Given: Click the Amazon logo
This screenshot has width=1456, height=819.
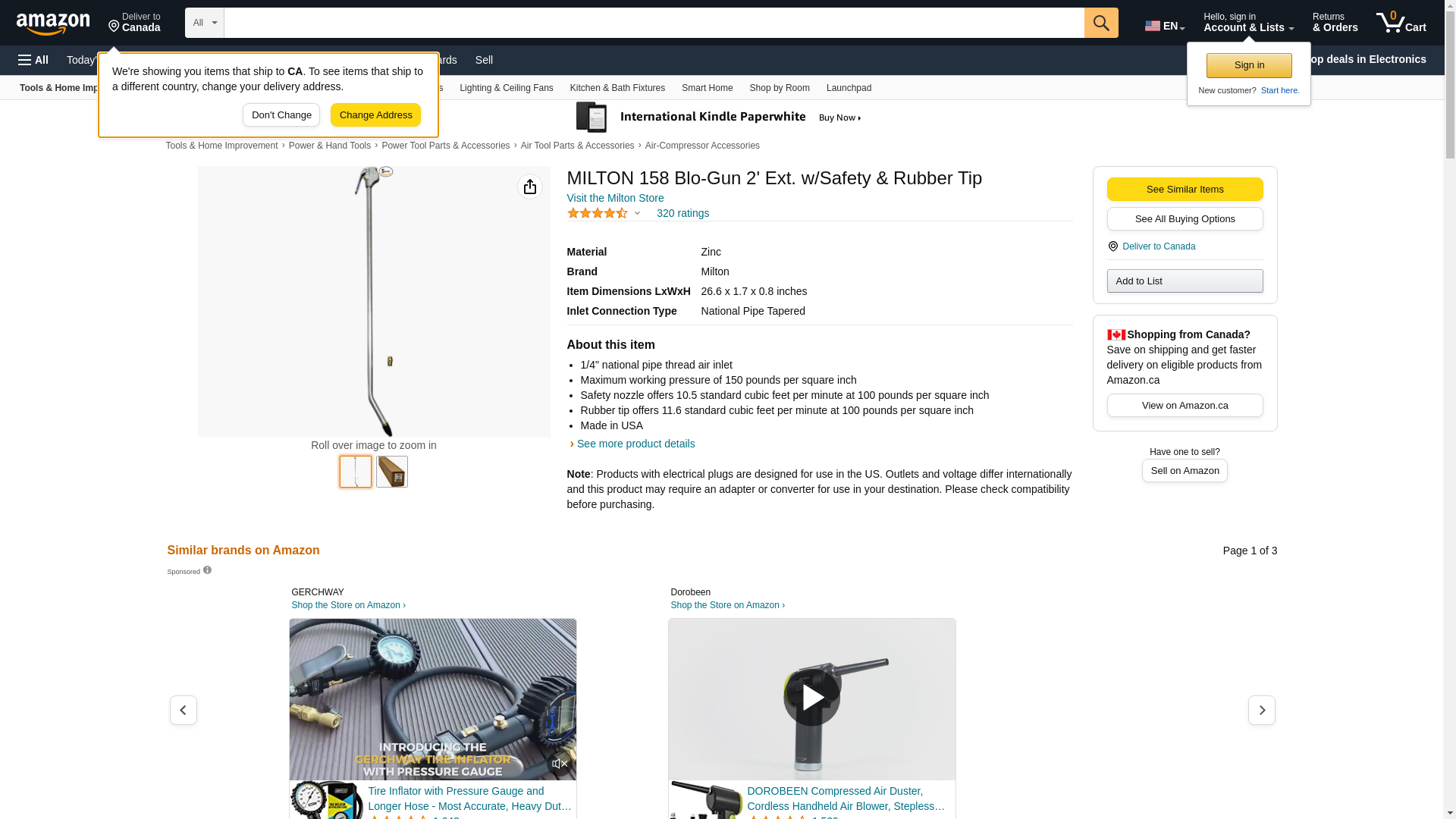Looking at the screenshot, I should tap(53, 24).
